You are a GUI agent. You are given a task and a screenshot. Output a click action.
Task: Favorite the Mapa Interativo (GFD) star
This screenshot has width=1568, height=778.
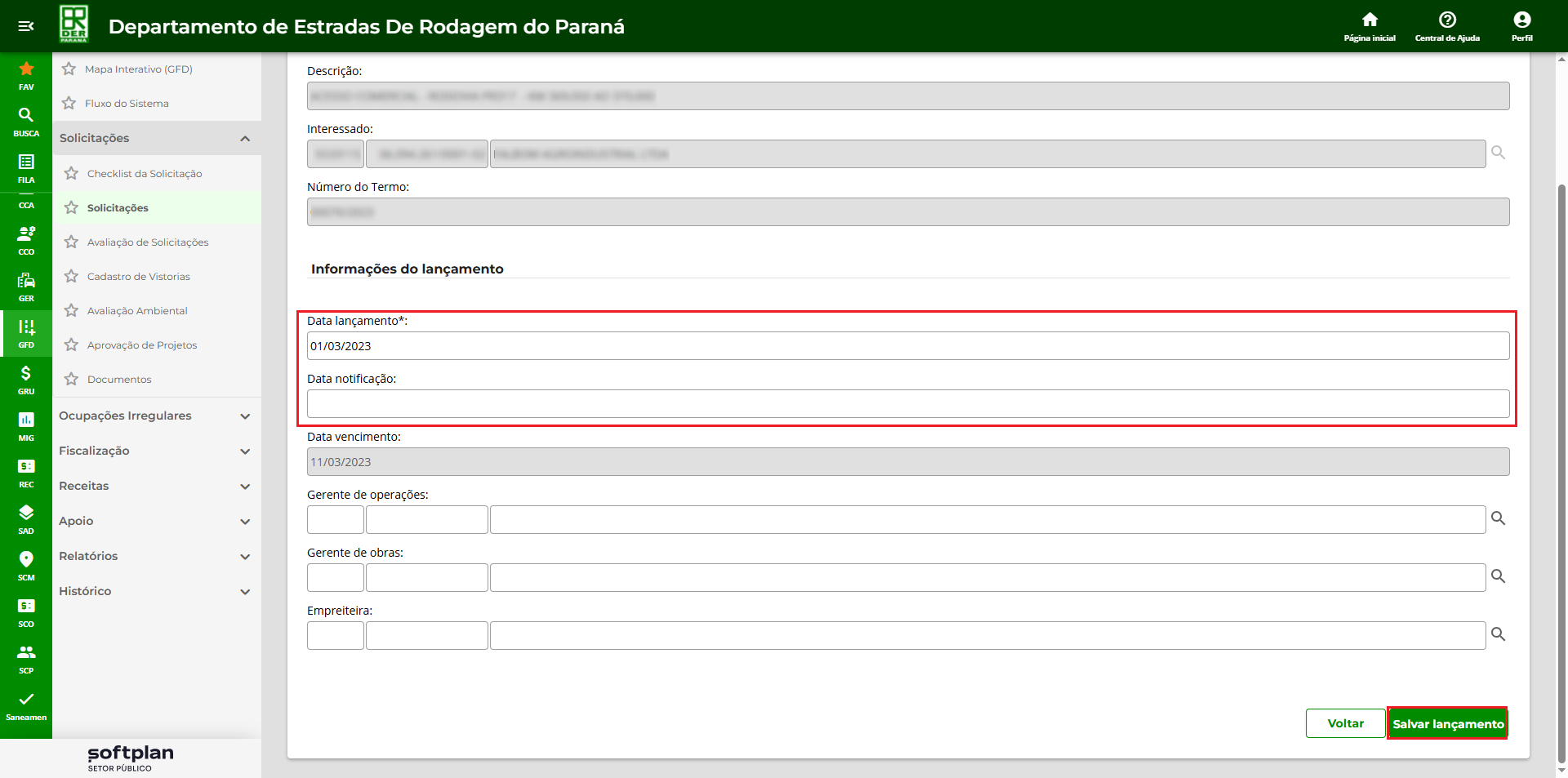tap(69, 69)
